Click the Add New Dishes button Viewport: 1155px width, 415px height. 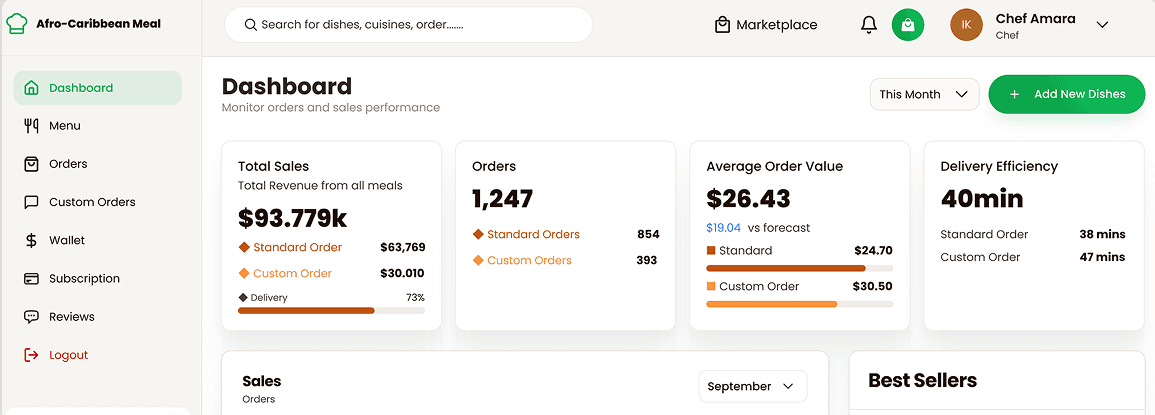click(1067, 94)
